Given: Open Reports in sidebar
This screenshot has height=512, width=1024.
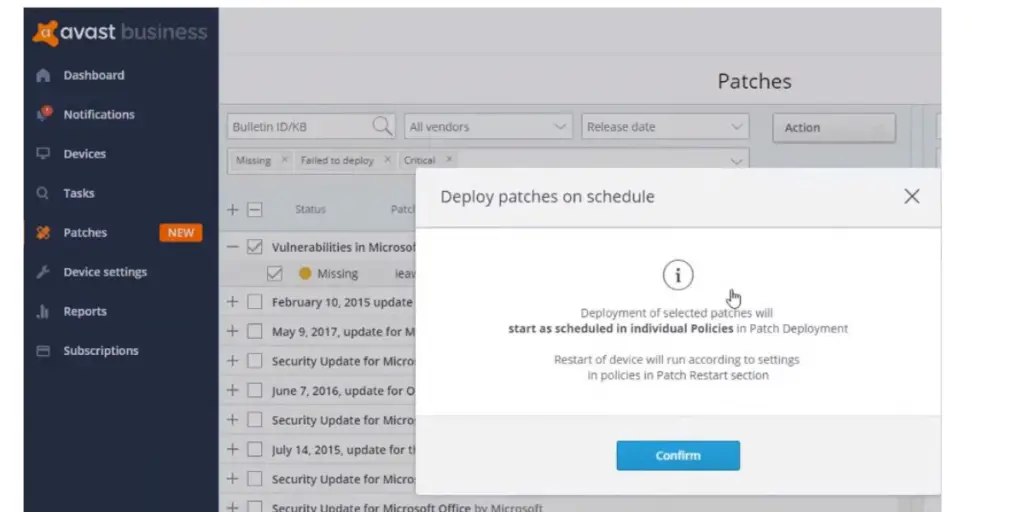Looking at the screenshot, I should (x=85, y=312).
